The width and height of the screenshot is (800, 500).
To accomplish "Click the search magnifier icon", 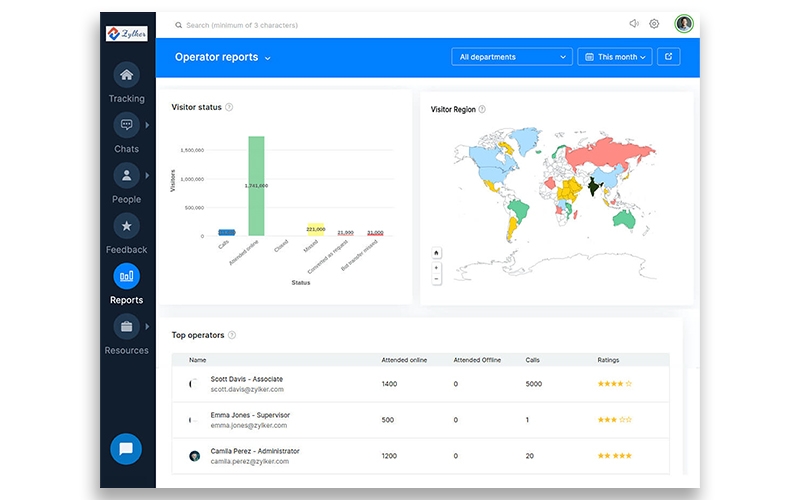I will click(x=179, y=25).
